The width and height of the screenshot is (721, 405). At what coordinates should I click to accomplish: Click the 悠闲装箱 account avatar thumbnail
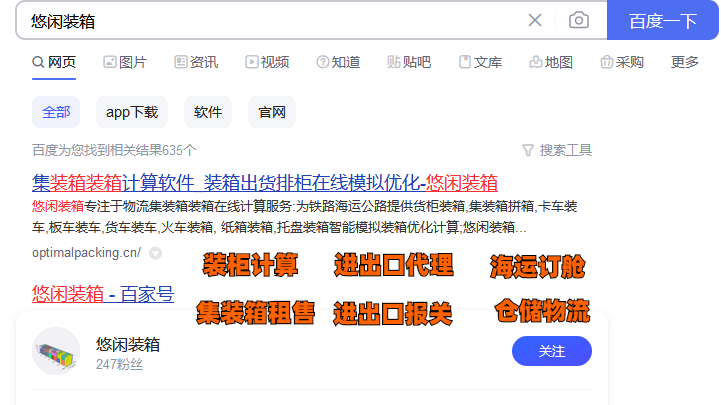click(56, 351)
